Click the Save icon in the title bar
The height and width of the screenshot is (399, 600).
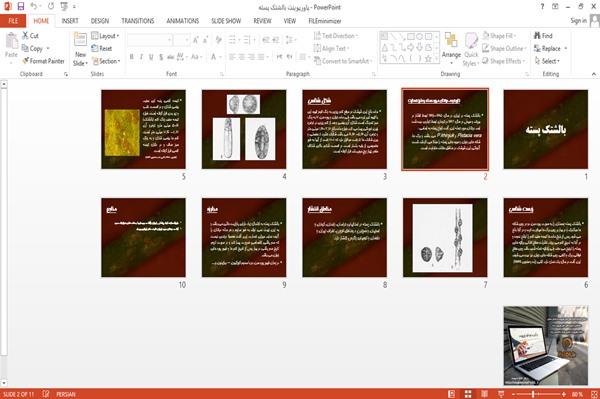(x=21, y=6)
